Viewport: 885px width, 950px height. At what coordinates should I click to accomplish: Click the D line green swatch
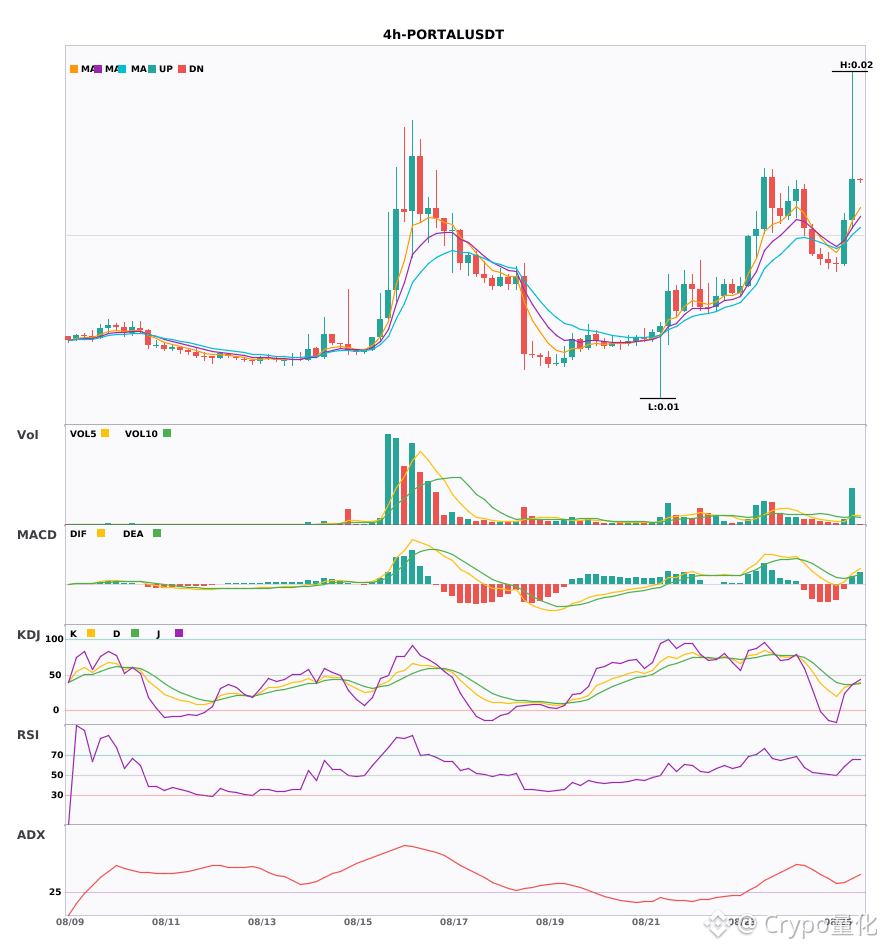point(135,633)
